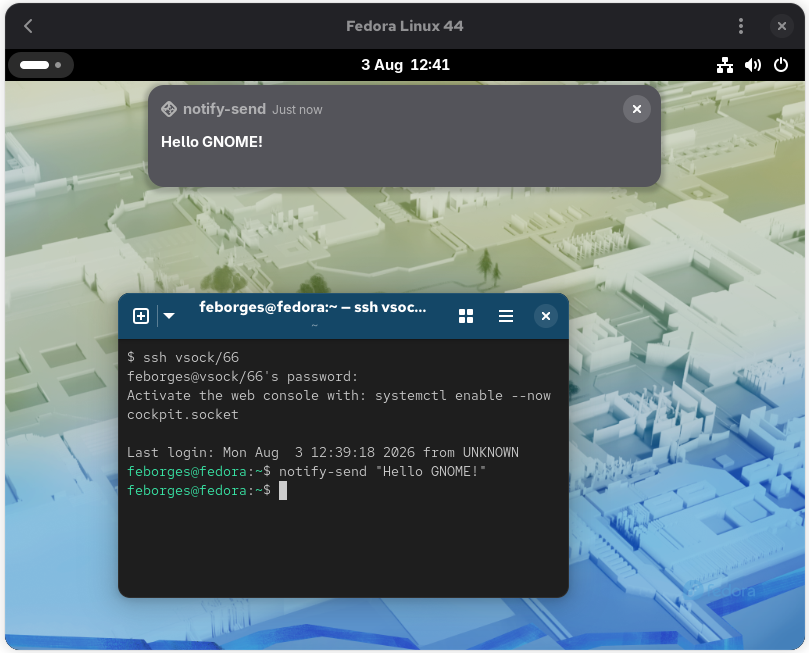Open the terminal hamburger menu
This screenshot has width=809, height=653.
pyautogui.click(x=506, y=316)
